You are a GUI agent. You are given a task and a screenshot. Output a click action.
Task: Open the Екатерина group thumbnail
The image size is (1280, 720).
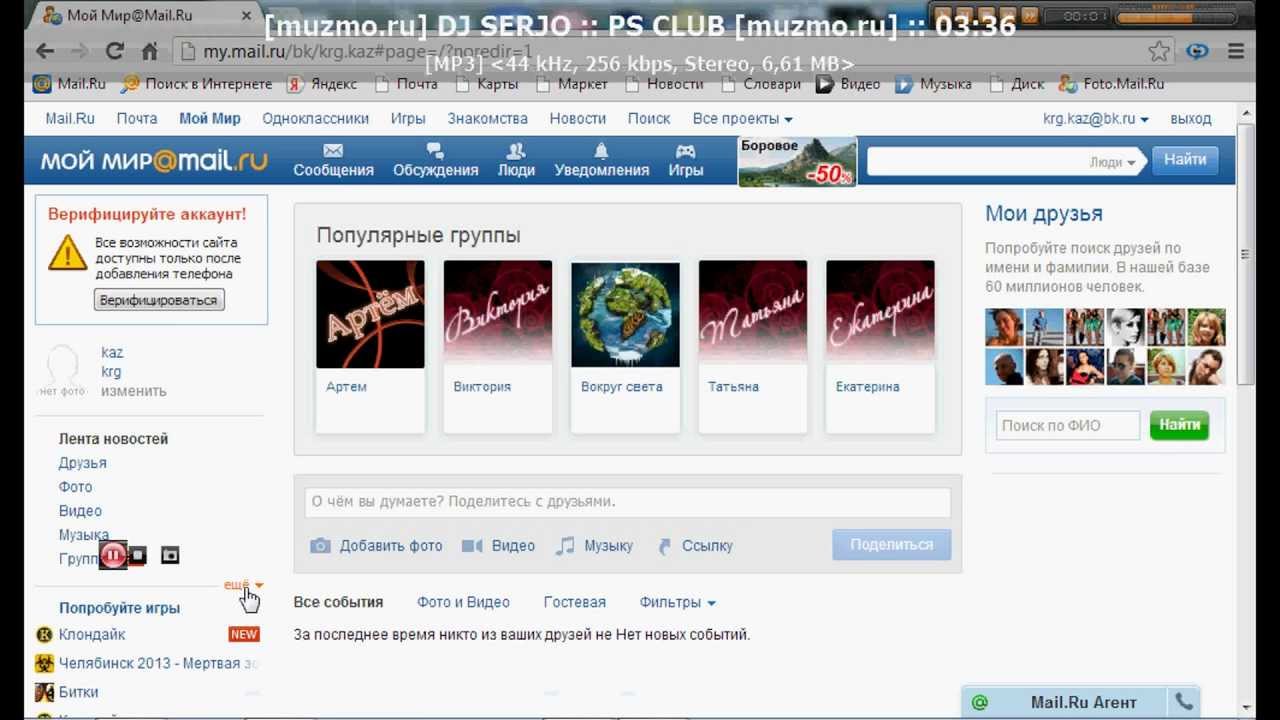[880, 314]
